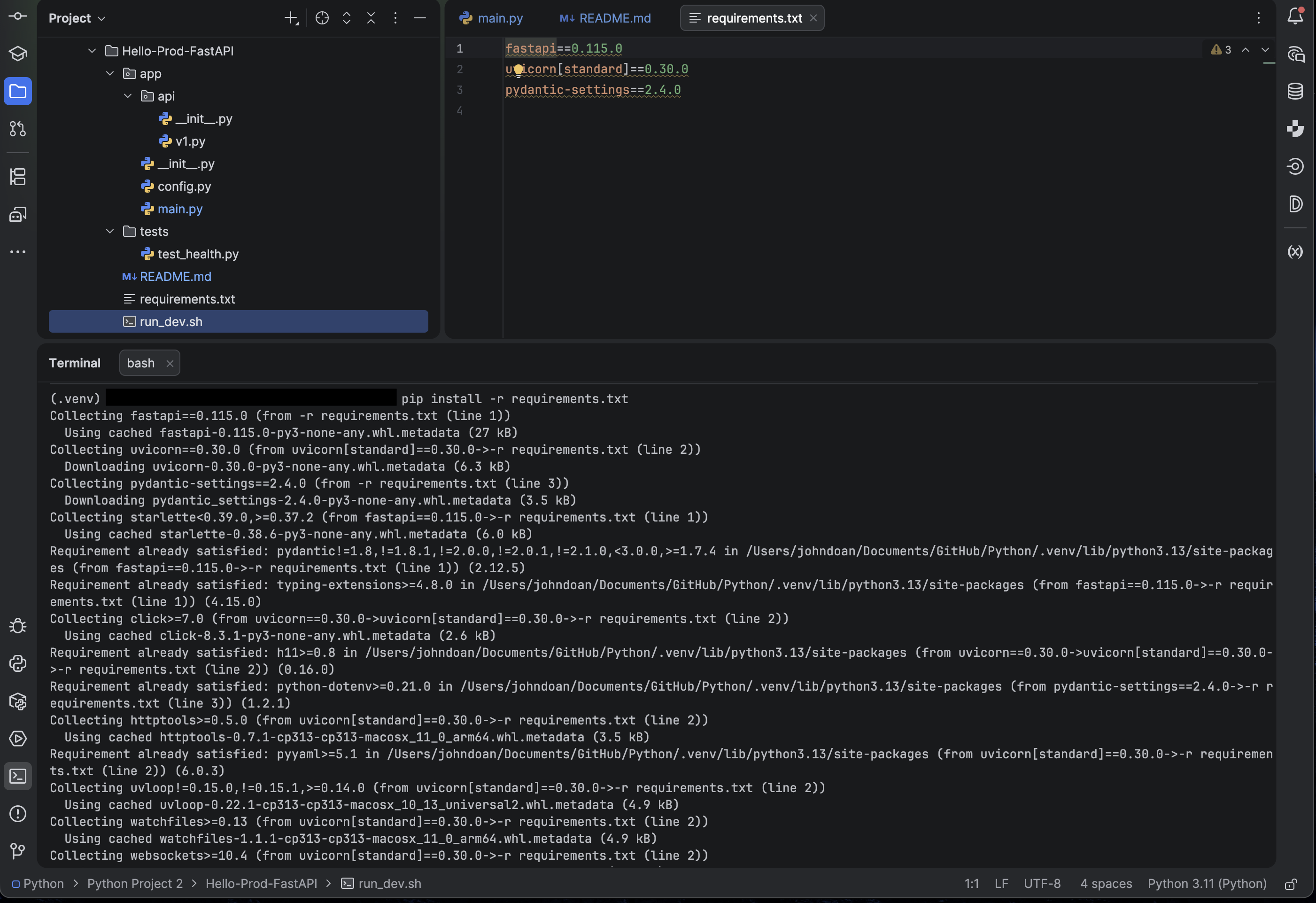Open the Debug bug icon in sidebar
The height and width of the screenshot is (903, 1316).
point(17,626)
